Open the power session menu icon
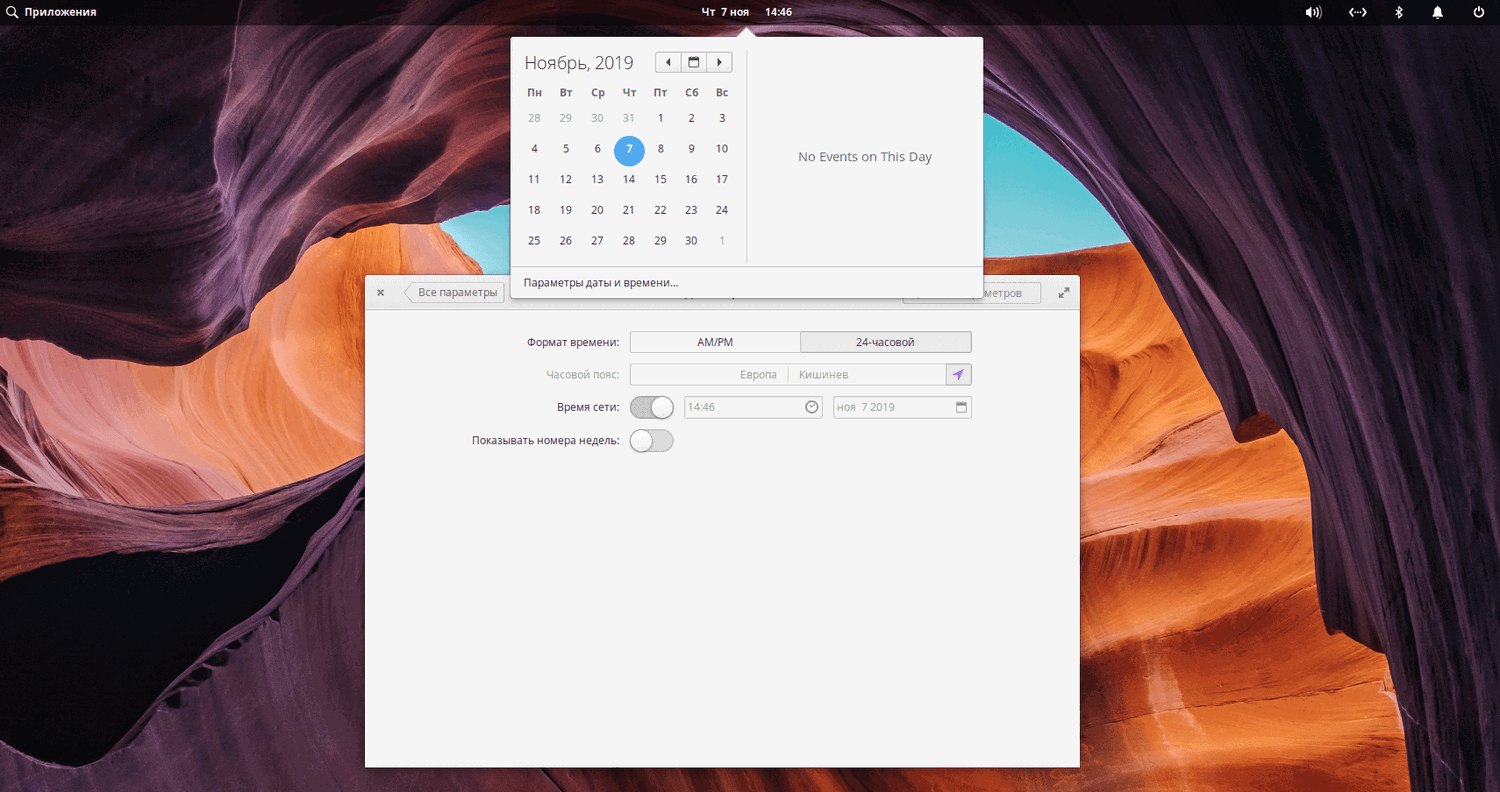The width and height of the screenshot is (1500, 792). pos(1479,12)
